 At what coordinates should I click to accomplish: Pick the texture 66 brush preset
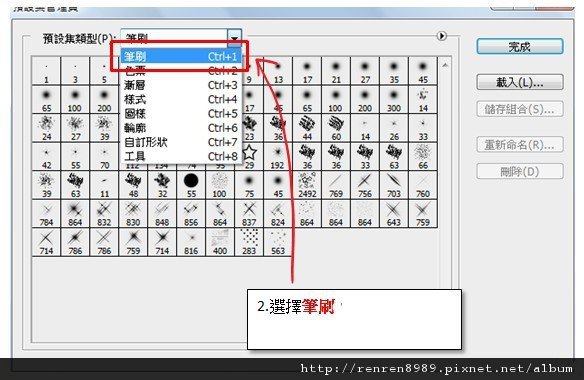coord(423,157)
